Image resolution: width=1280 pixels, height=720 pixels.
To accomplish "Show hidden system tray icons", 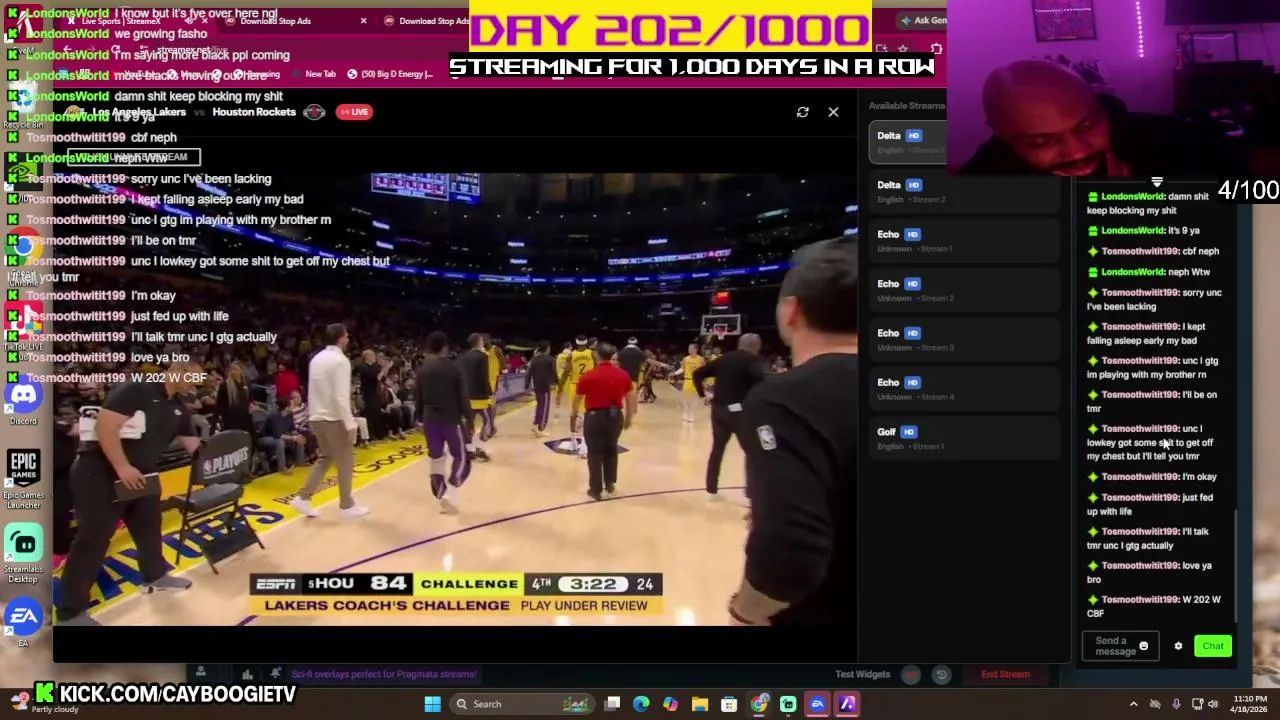I will 1133,704.
